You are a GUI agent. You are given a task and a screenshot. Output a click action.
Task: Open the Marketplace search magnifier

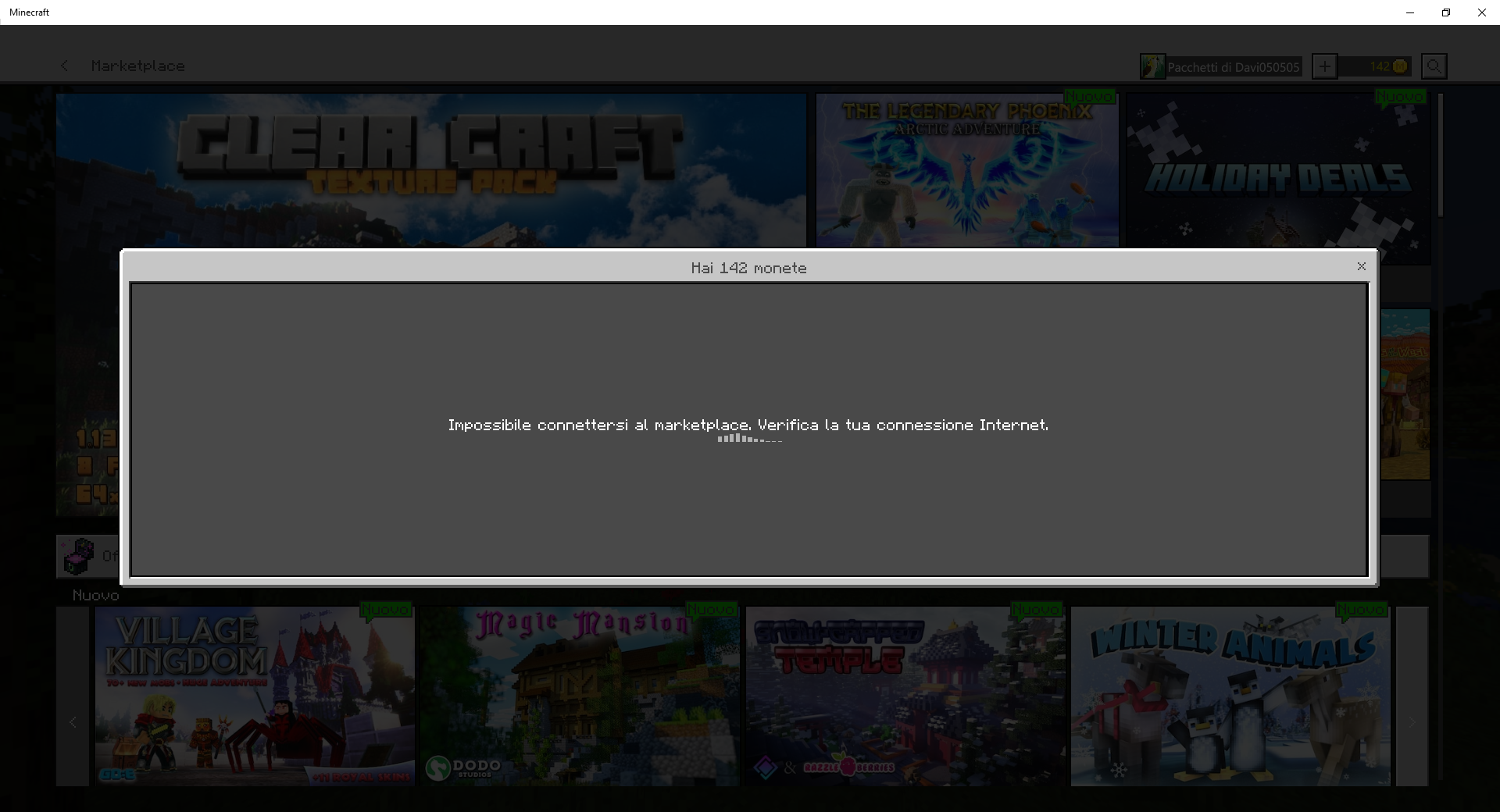click(1434, 66)
